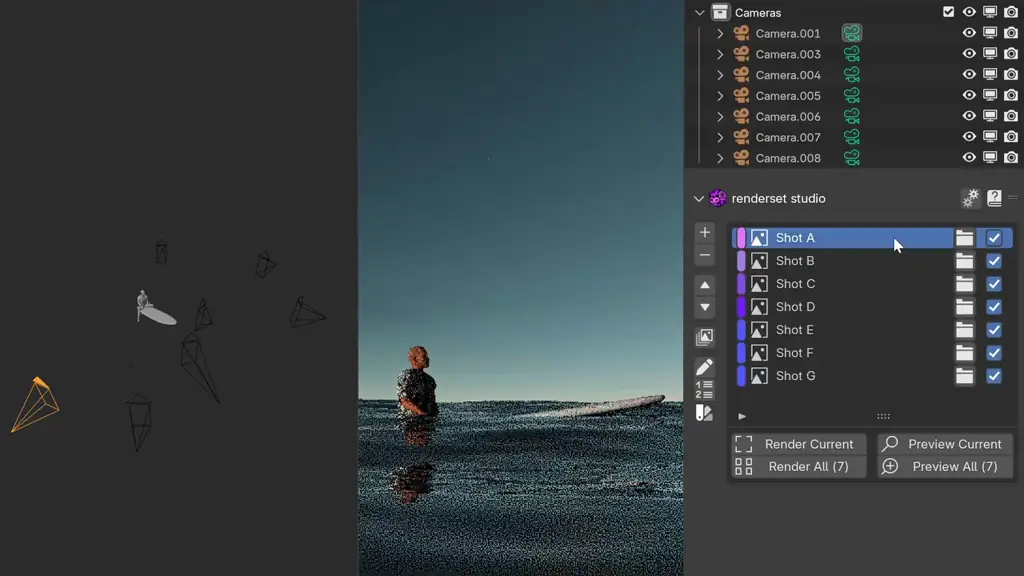Move selected shot up in list

click(705, 285)
